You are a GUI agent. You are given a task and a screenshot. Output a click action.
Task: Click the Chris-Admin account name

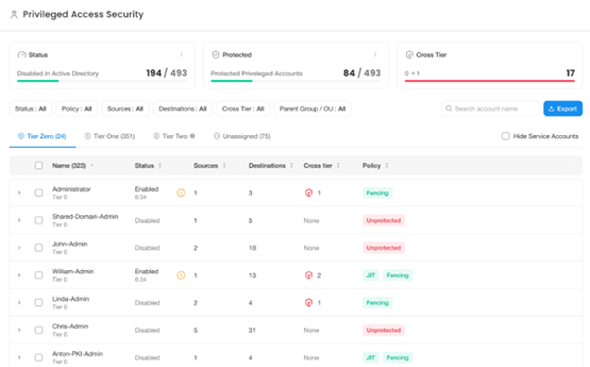[70, 326]
